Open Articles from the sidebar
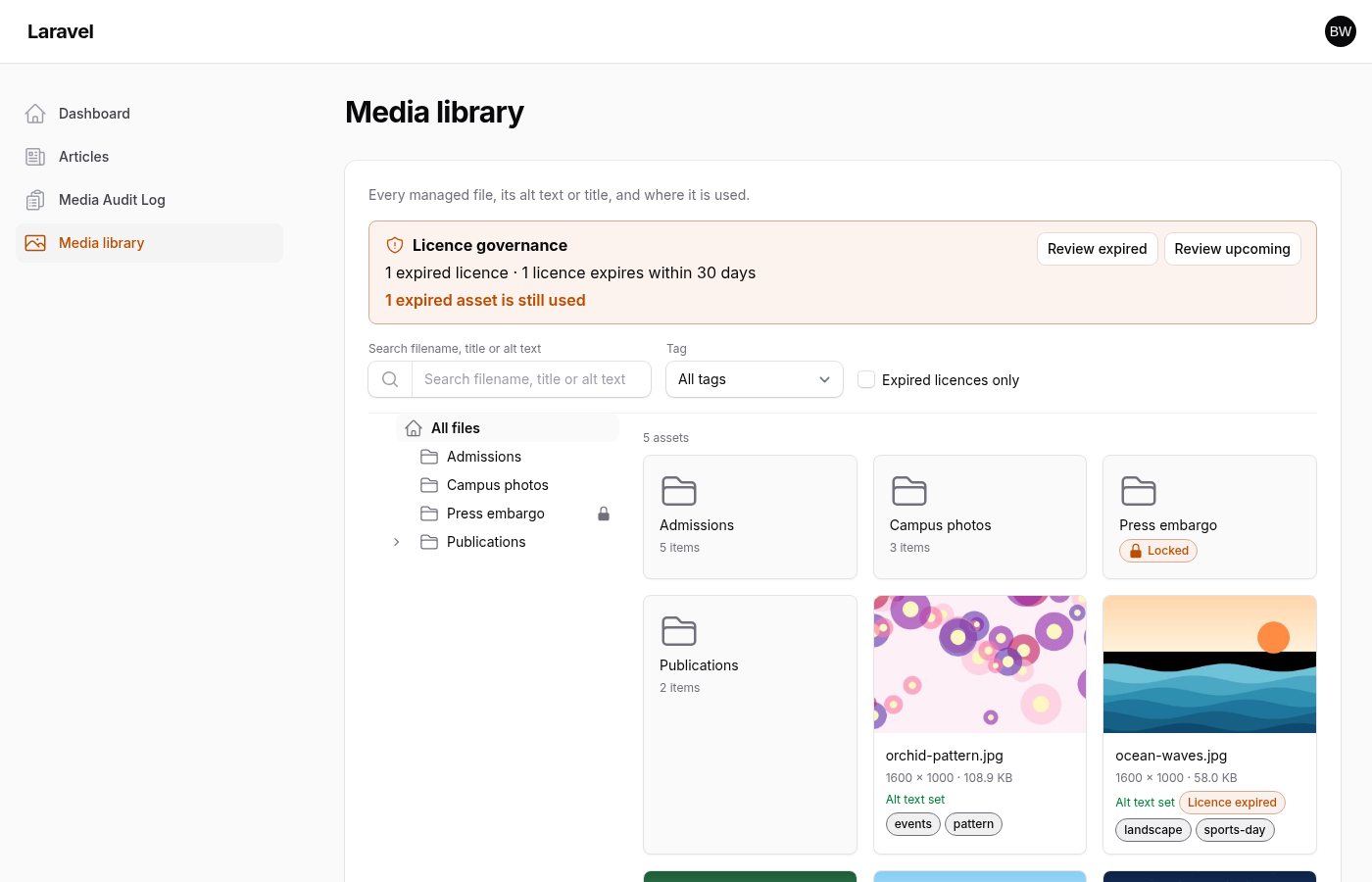The width and height of the screenshot is (1372, 882). (x=149, y=157)
